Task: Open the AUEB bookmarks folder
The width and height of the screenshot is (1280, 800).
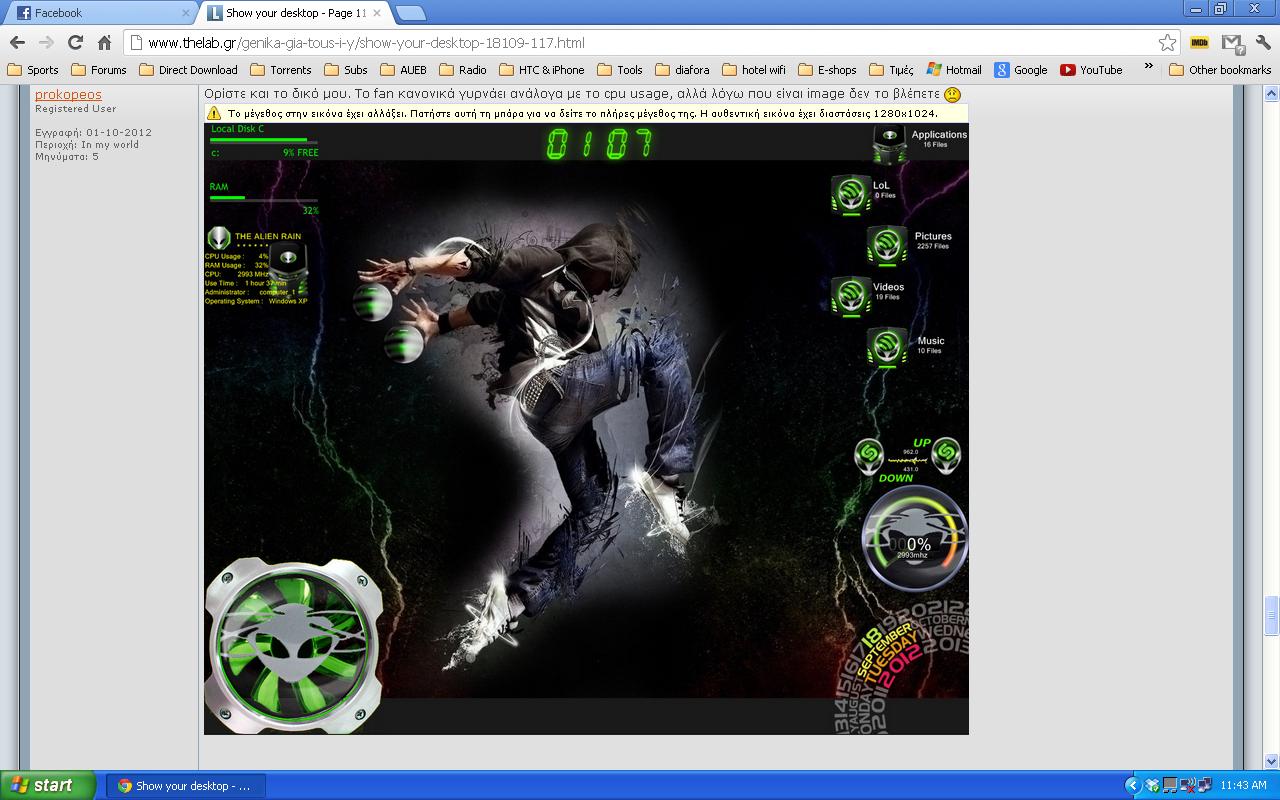Action: click(x=403, y=70)
